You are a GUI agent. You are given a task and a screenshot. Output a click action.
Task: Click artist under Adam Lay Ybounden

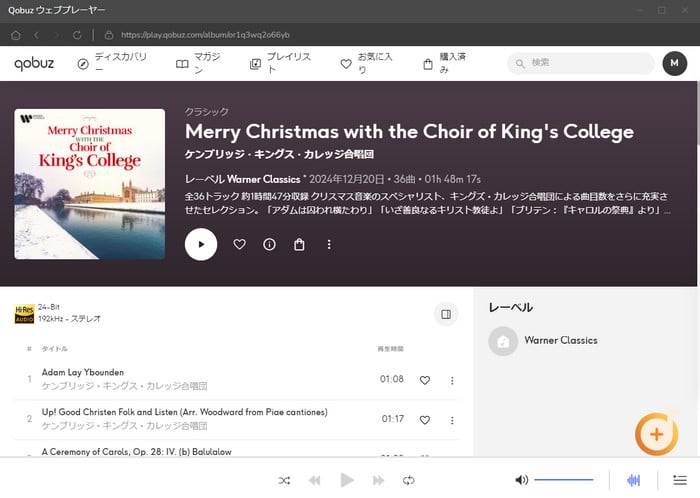pos(125,386)
